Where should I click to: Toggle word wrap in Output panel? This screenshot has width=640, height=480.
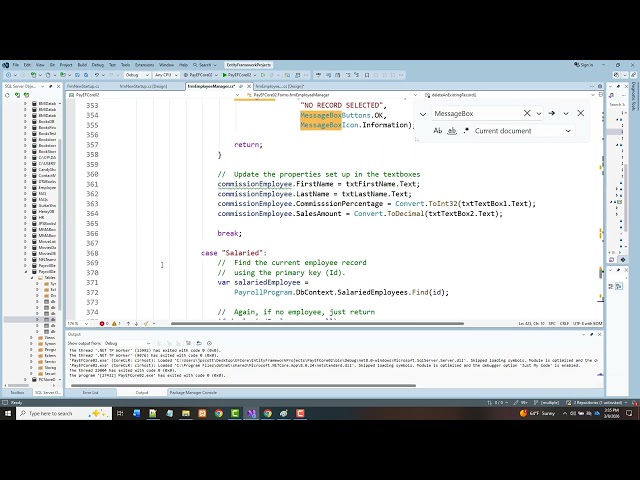(199, 343)
